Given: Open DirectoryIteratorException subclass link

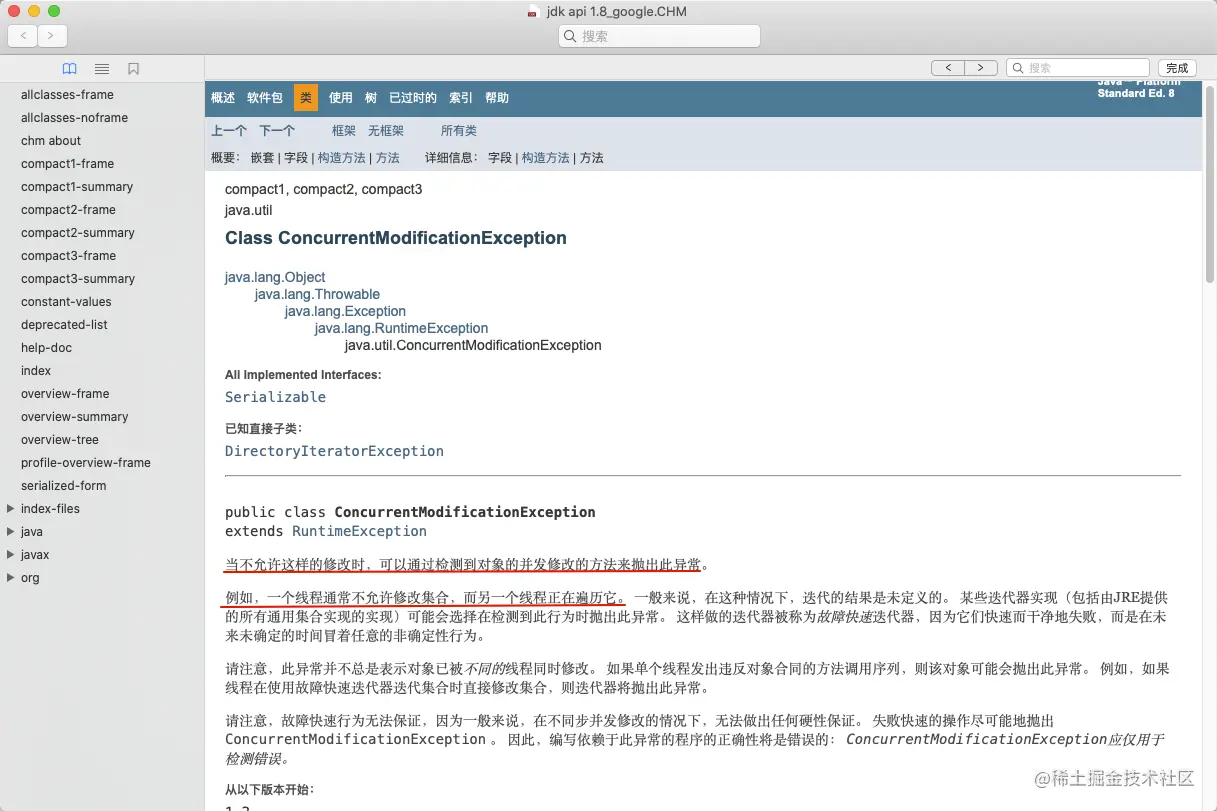Looking at the screenshot, I should coord(334,451).
